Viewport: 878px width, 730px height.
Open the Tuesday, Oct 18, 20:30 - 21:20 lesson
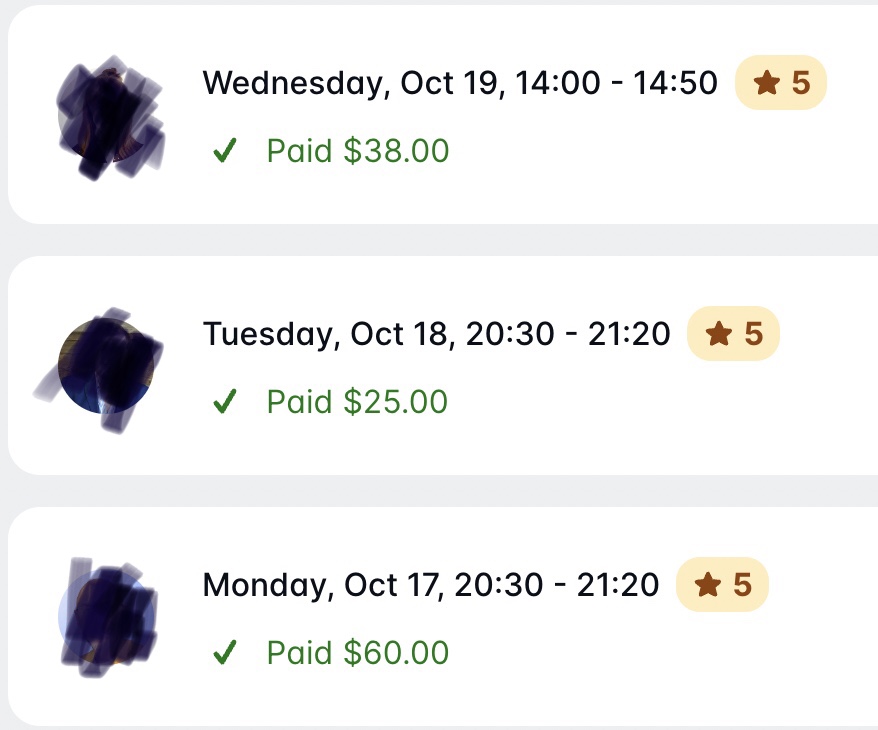[436, 334]
